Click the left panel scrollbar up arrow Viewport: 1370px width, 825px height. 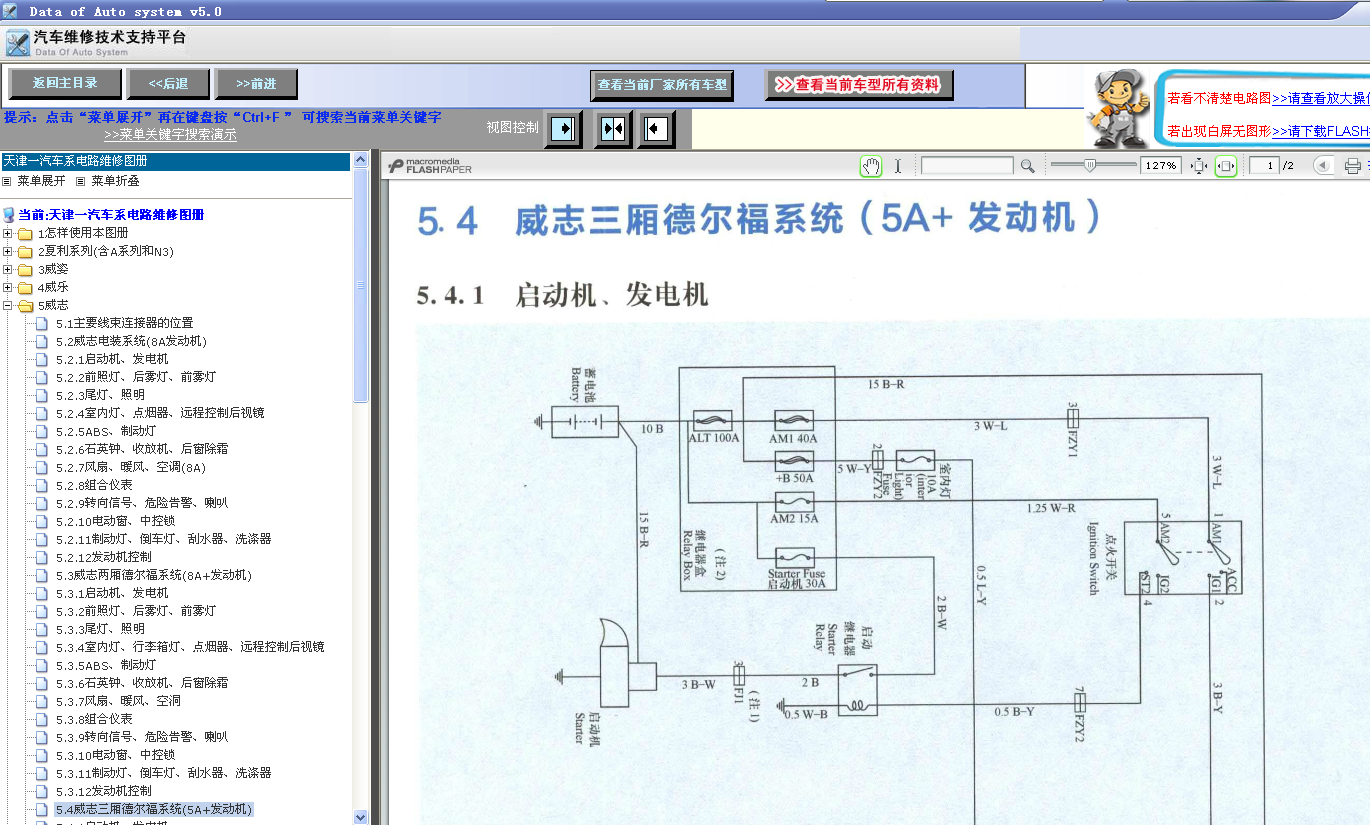click(x=361, y=160)
